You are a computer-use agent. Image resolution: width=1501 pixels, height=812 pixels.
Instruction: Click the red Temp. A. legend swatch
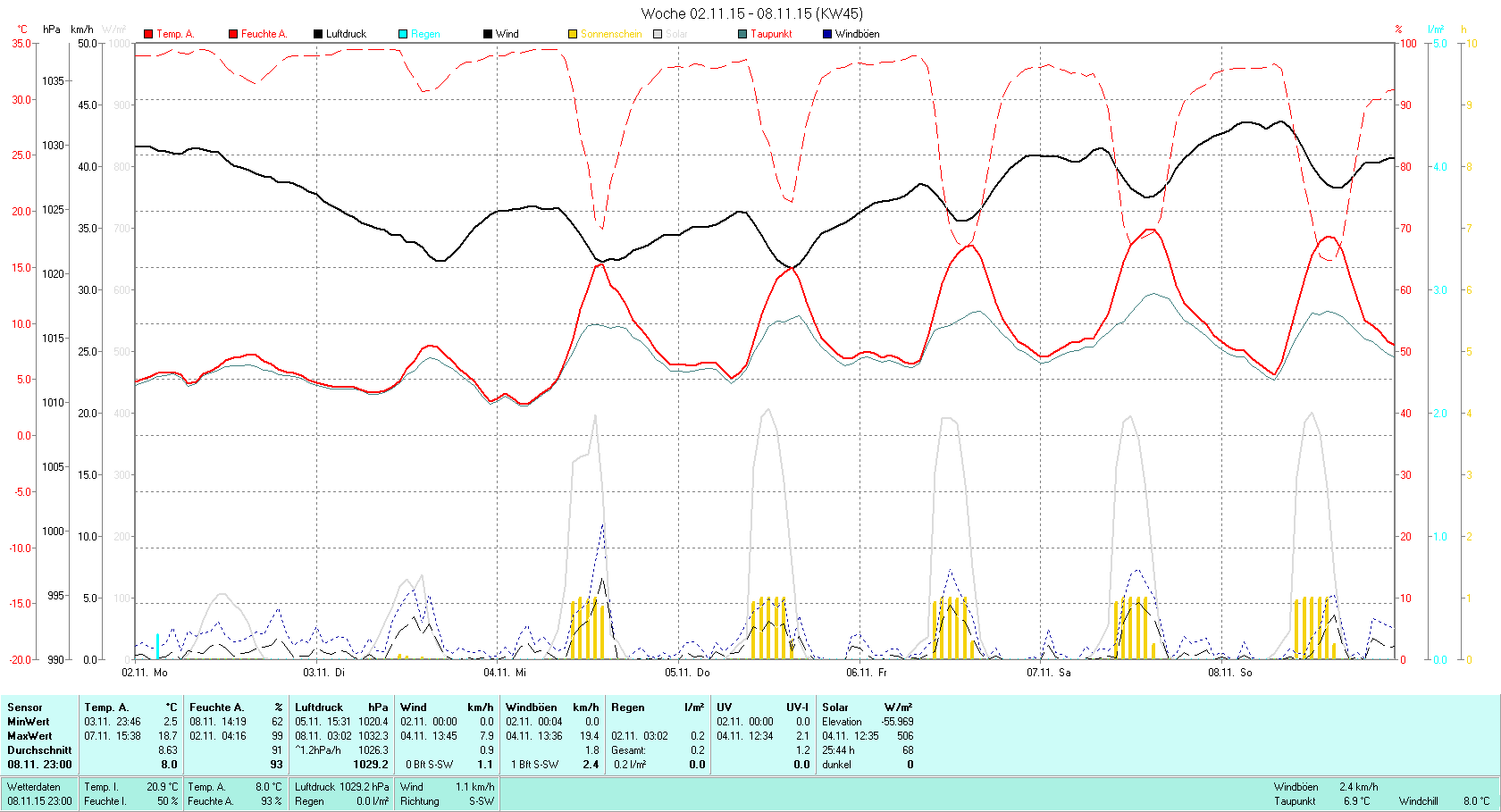pyautogui.click(x=148, y=34)
